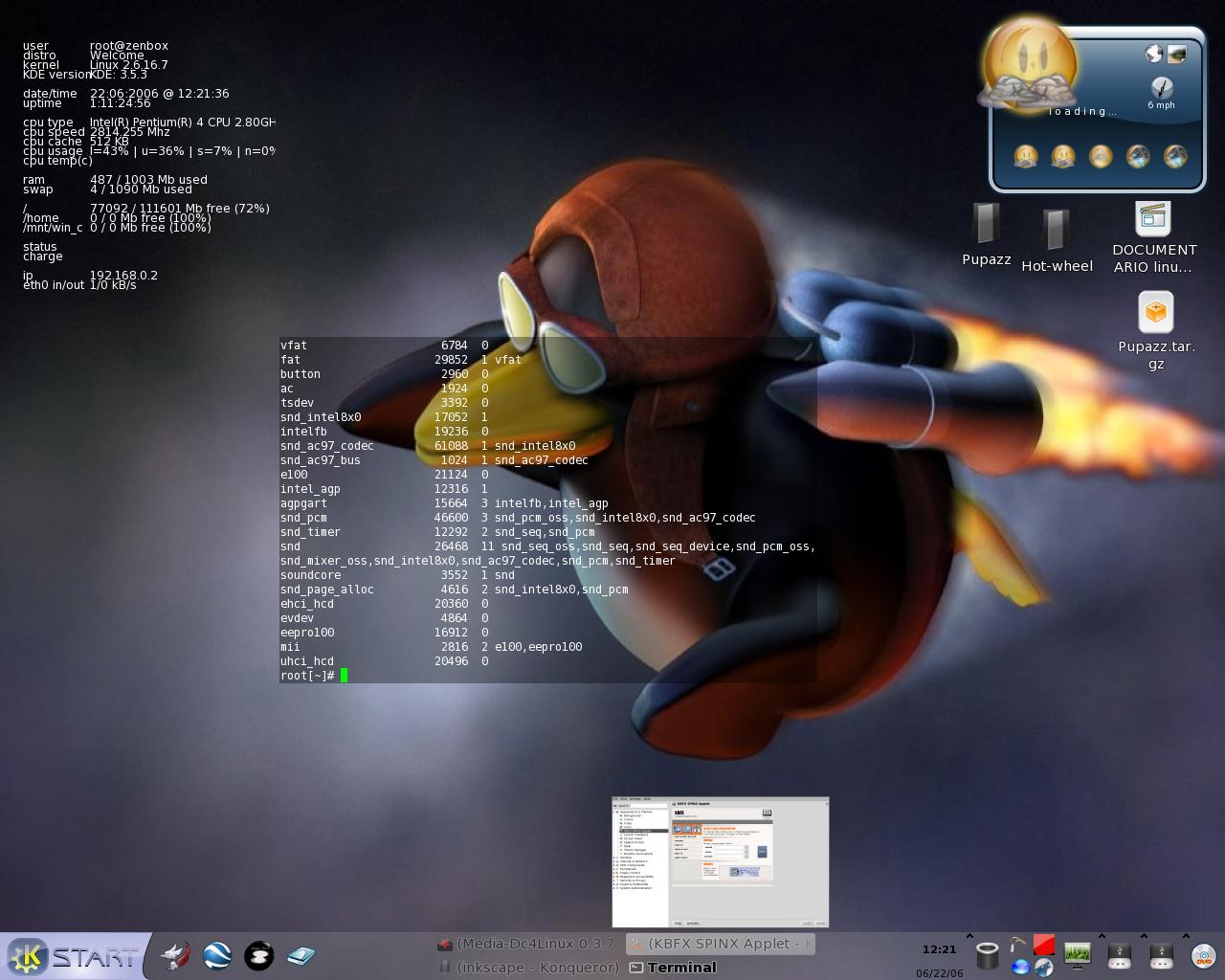Viewport: 1225px width, 980px height.
Task: Open the Hot-wheel desktop folder
Action: (x=1057, y=240)
